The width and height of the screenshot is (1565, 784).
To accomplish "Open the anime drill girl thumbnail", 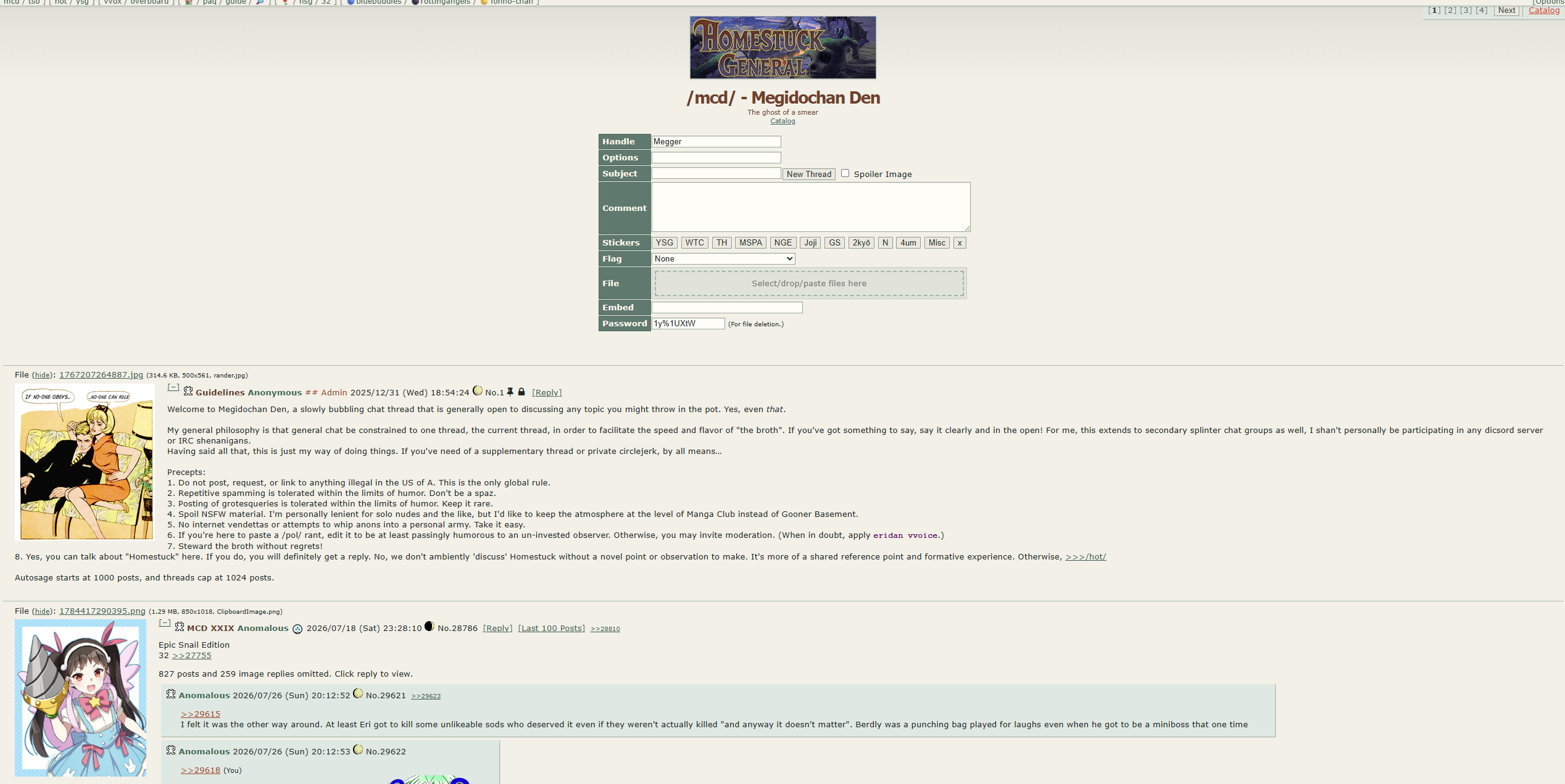I will click(80, 698).
